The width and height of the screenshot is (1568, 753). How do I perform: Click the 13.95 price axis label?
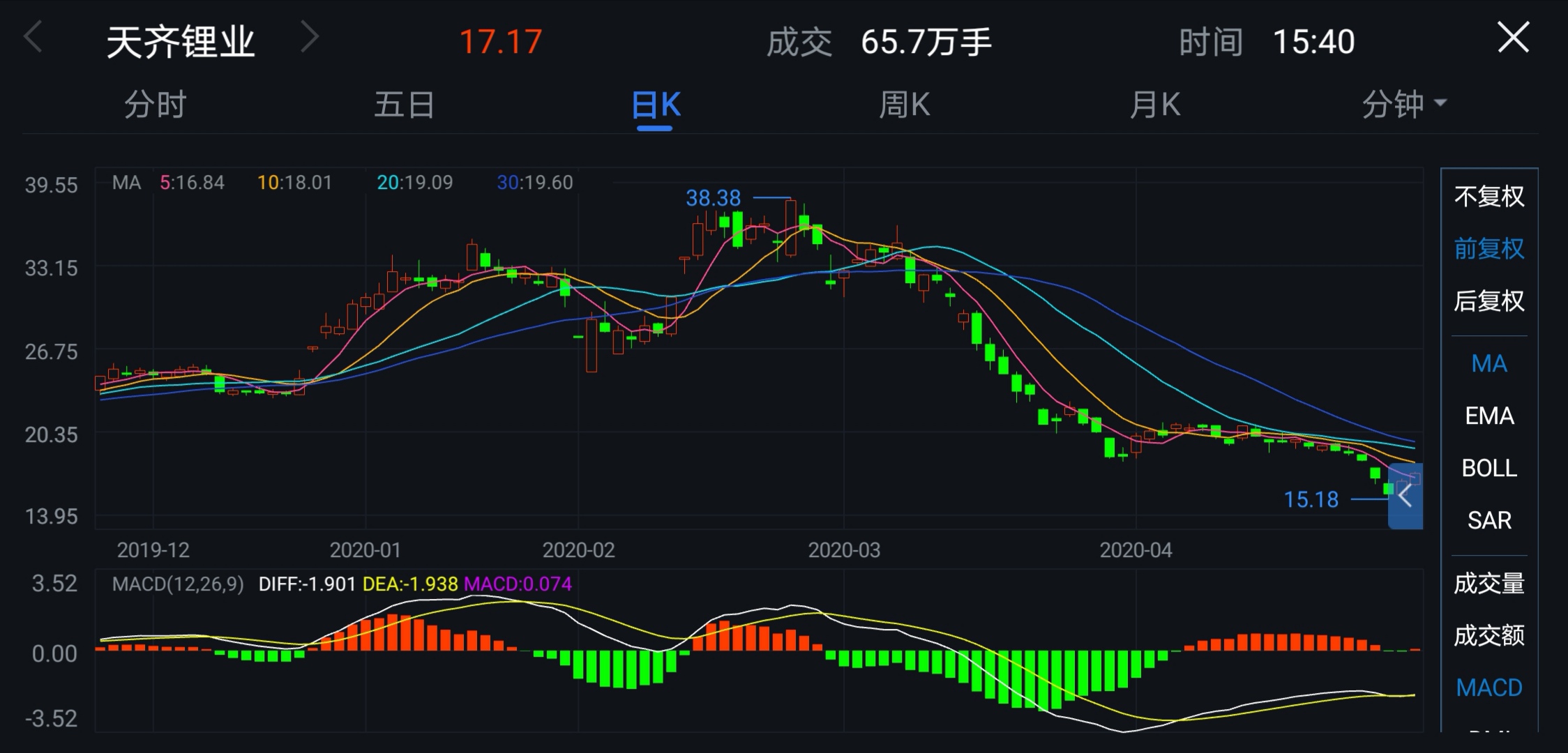(51, 517)
